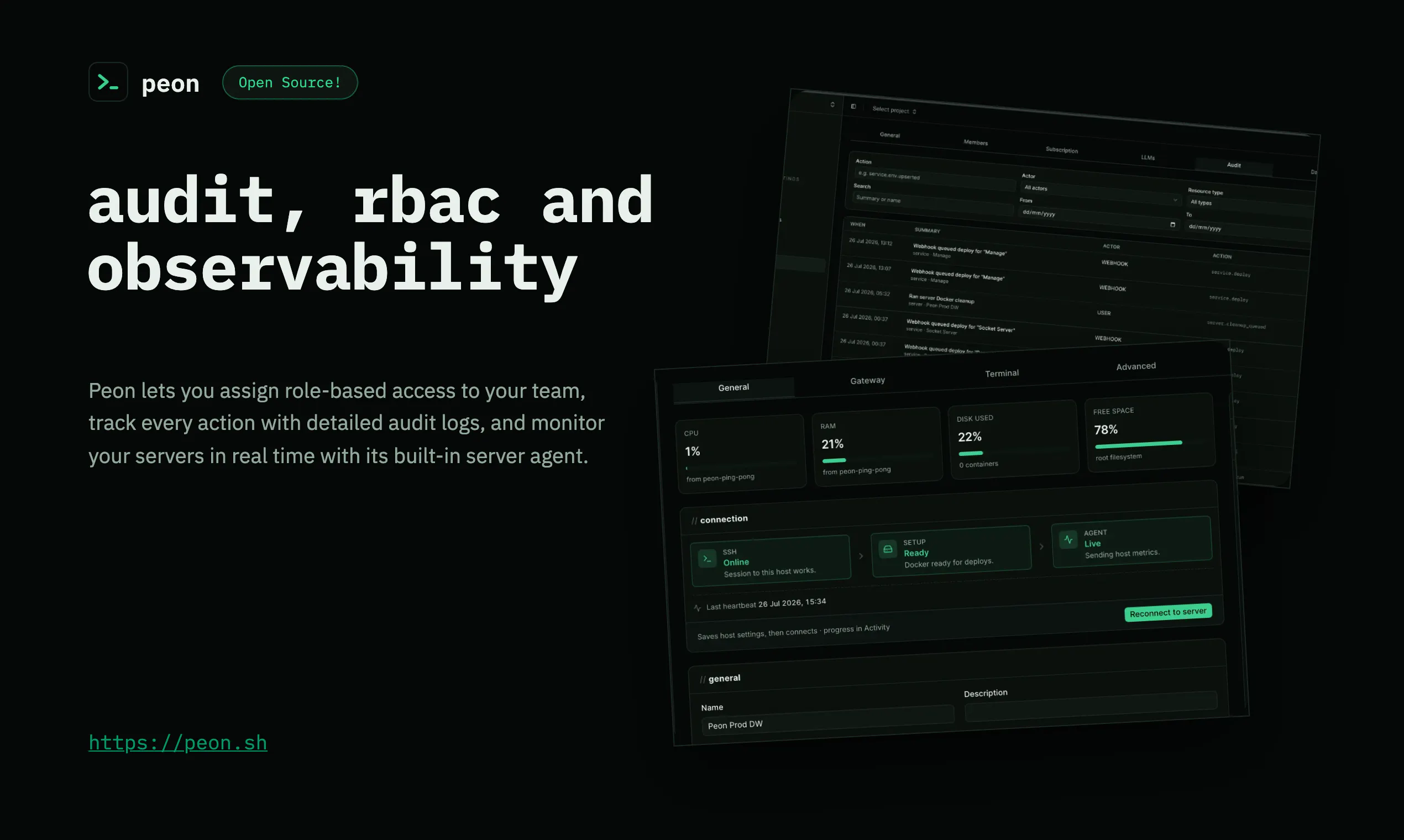The image size is (1404, 840).
Task: Click the Open Source! badge
Action: click(290, 83)
